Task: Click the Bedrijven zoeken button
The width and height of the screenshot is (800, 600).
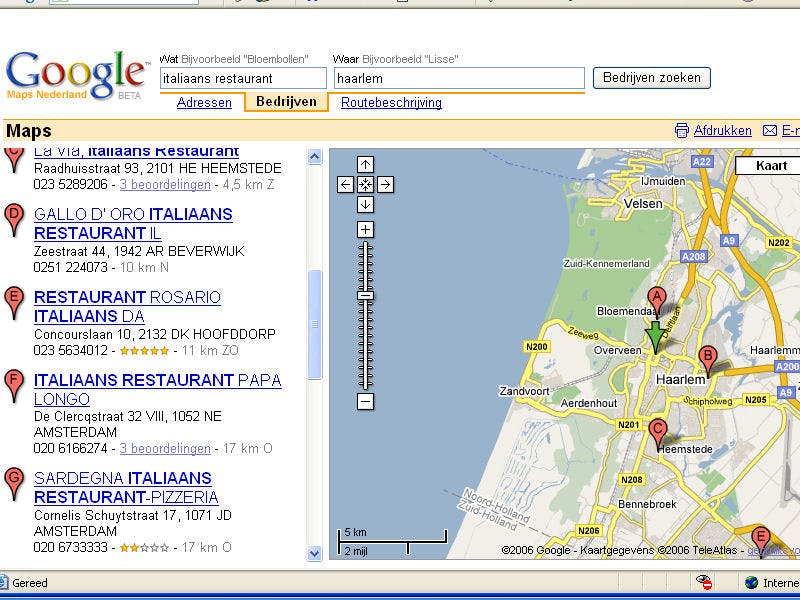Action: (651, 77)
